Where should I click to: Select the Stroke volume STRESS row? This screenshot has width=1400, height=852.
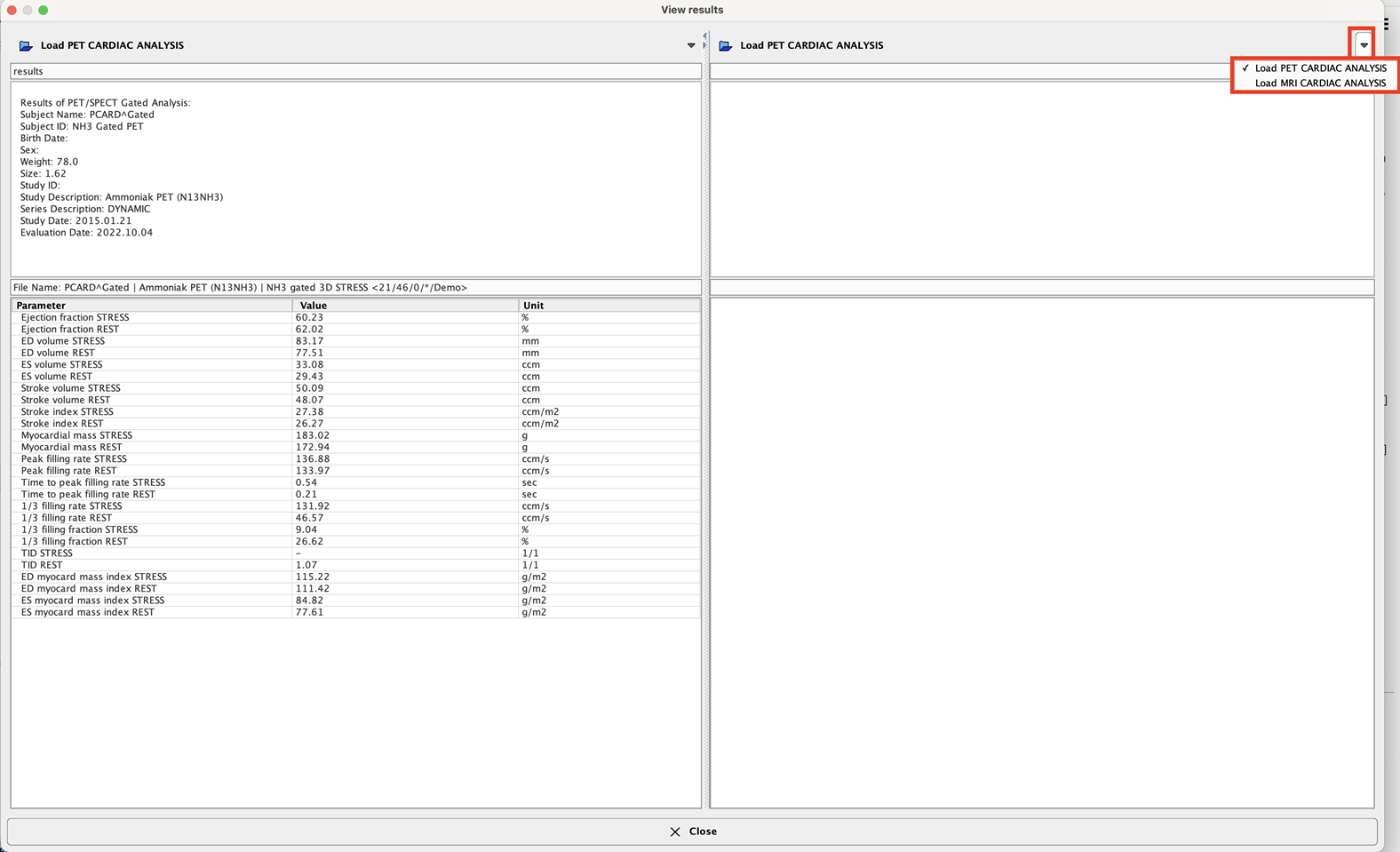coord(355,388)
